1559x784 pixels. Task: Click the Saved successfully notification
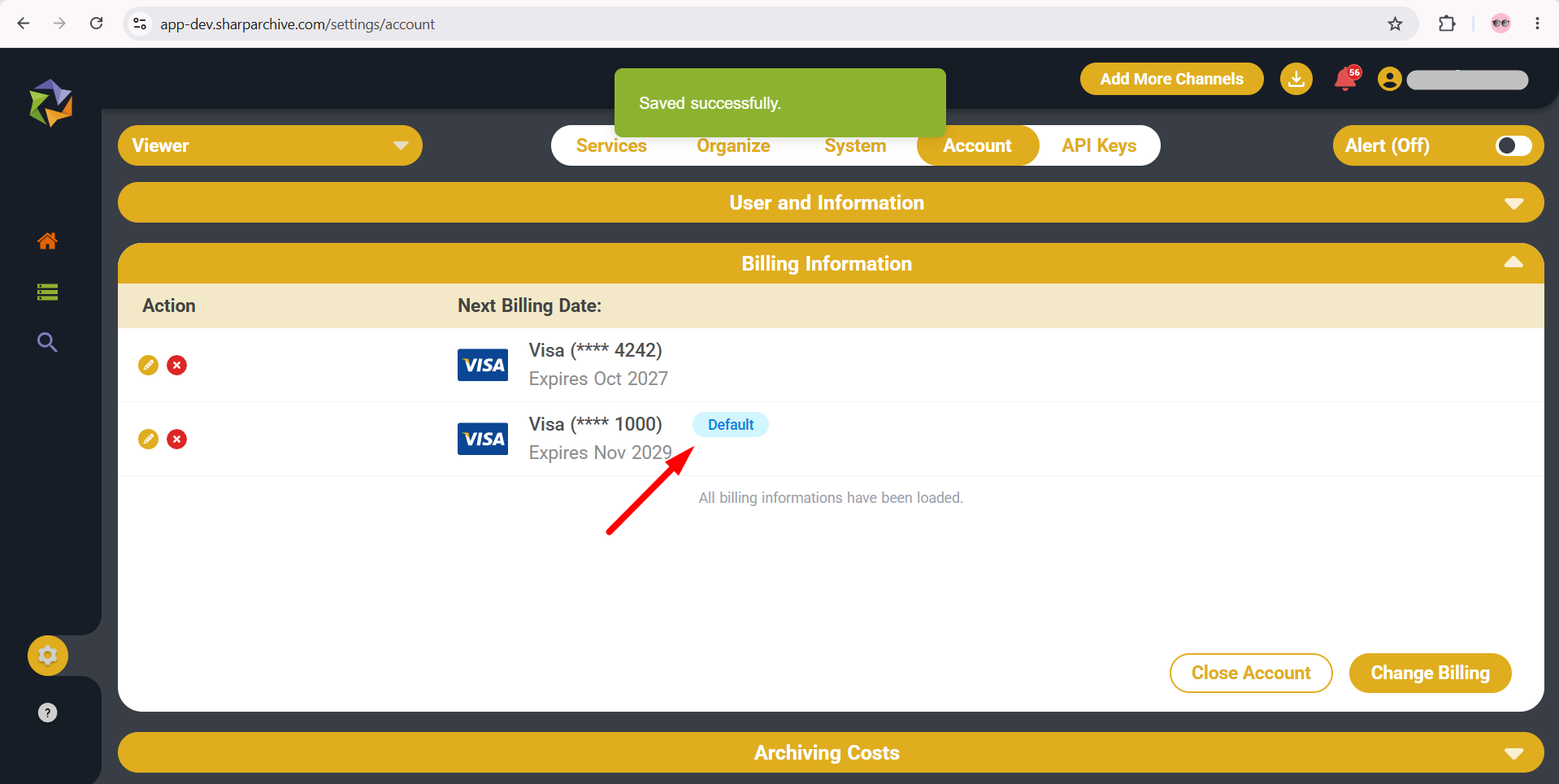(780, 102)
